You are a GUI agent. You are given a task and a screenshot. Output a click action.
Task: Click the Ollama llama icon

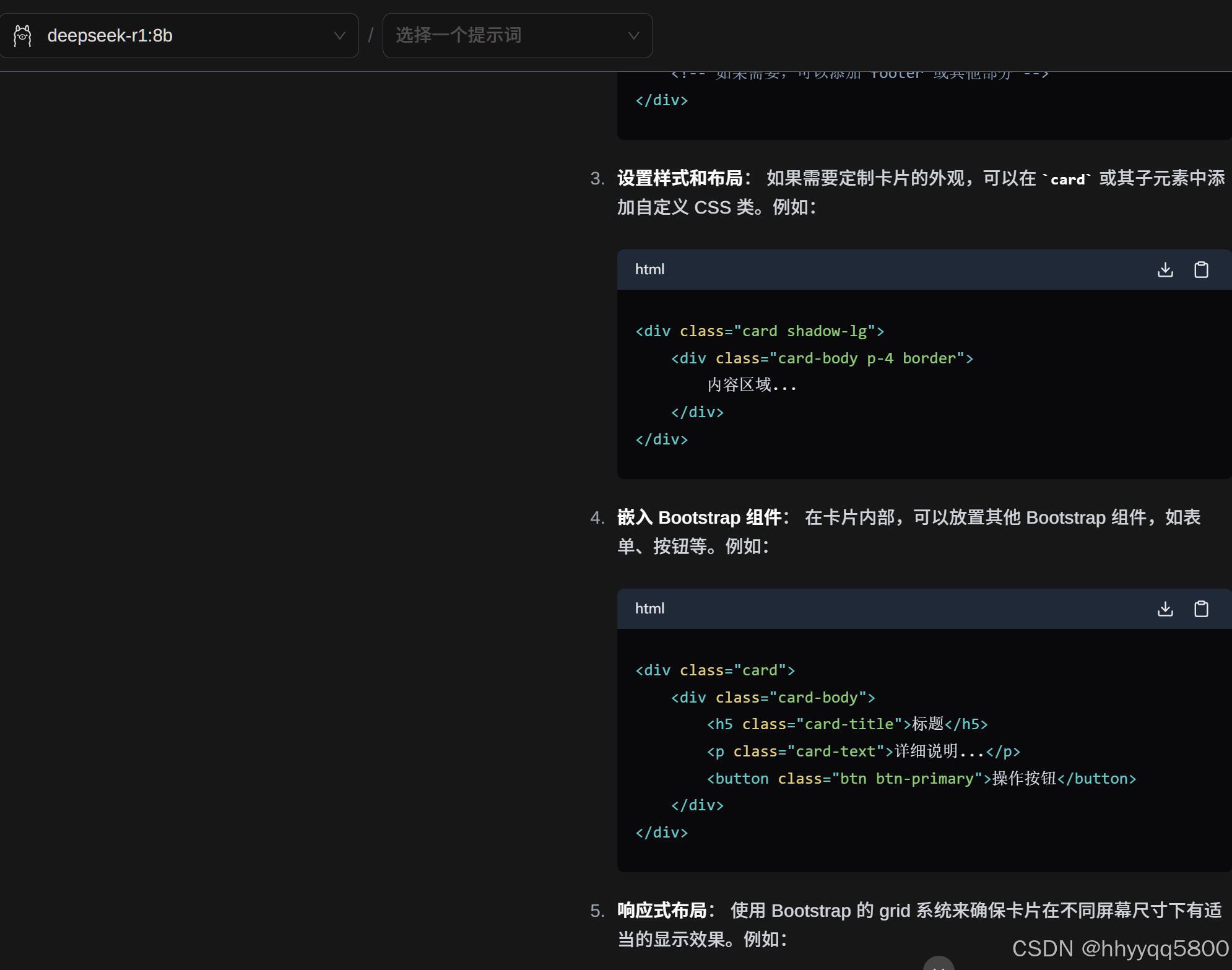tap(23, 36)
